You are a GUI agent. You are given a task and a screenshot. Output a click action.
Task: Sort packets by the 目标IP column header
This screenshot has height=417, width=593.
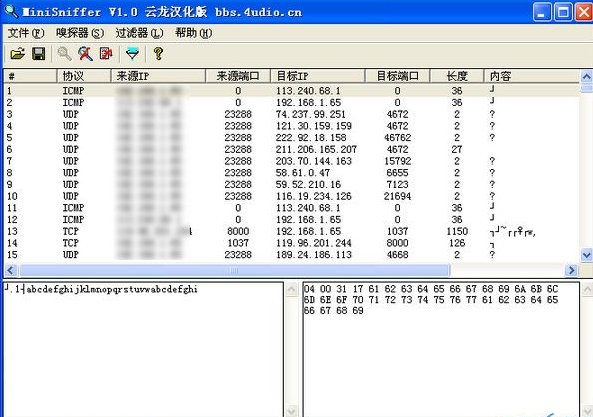[317, 76]
